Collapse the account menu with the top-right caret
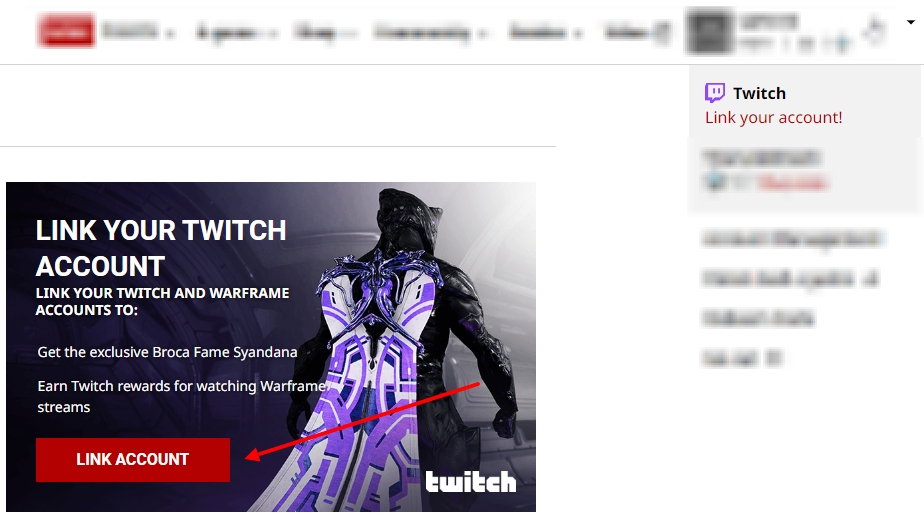This screenshot has width=924, height=521. (x=910, y=23)
